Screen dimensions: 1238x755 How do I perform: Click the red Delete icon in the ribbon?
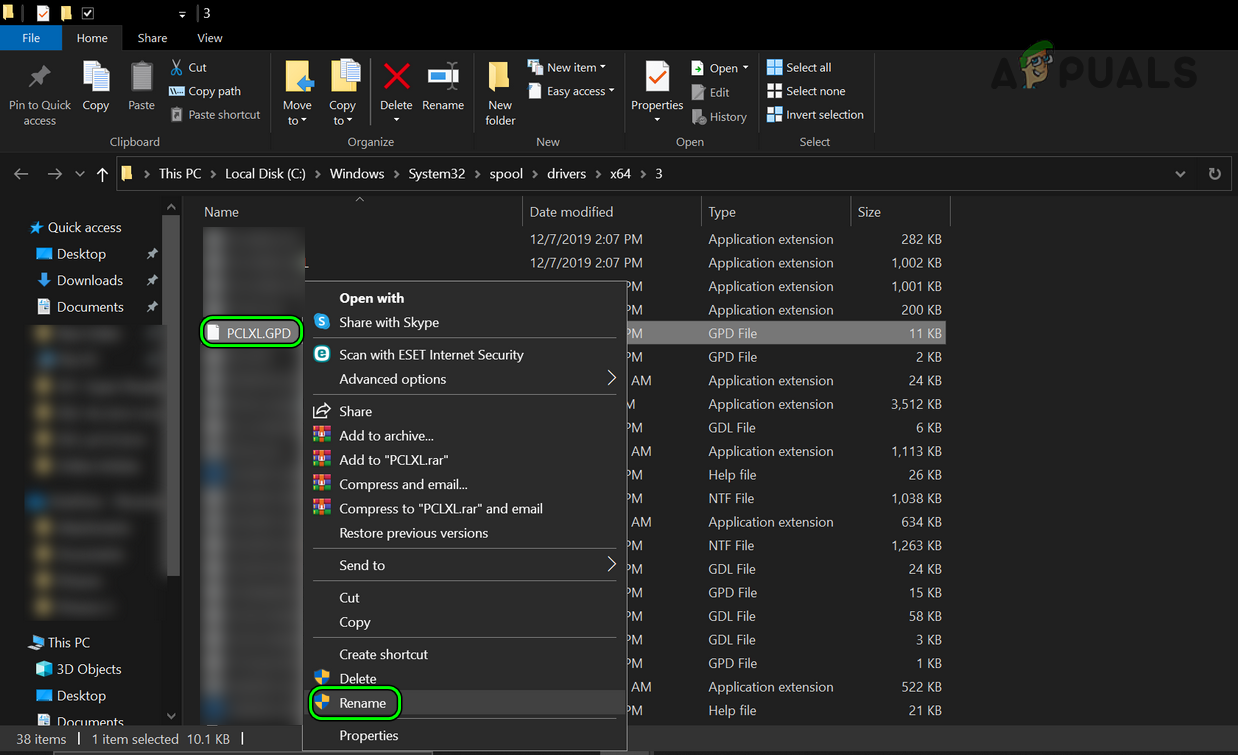[396, 78]
